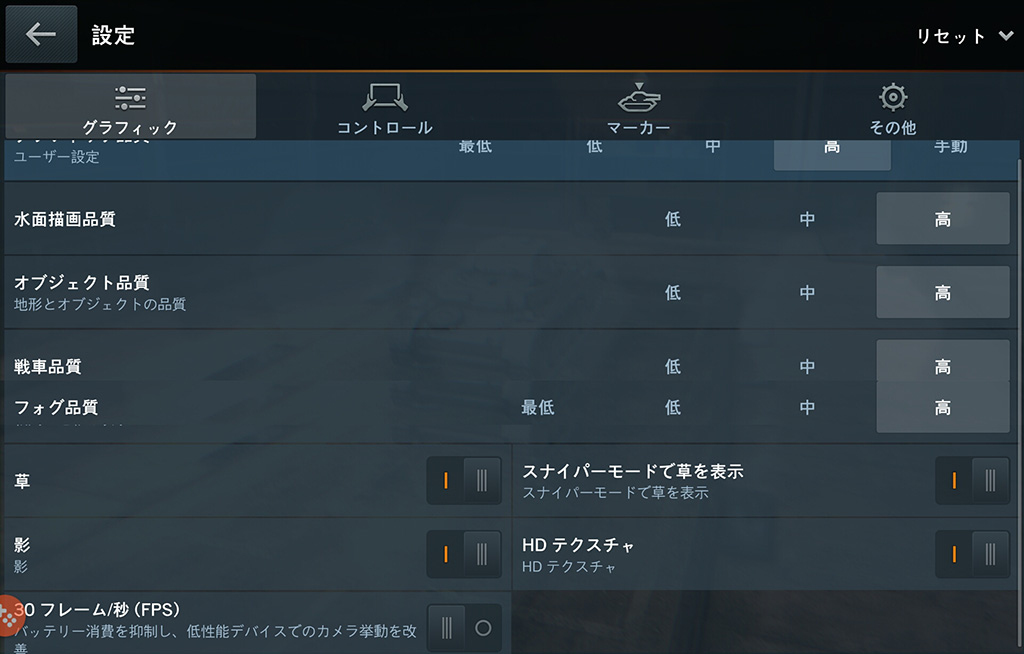The image size is (1024, 654).
Task: Expand the リセット dropdown chevron
Action: [1006, 35]
